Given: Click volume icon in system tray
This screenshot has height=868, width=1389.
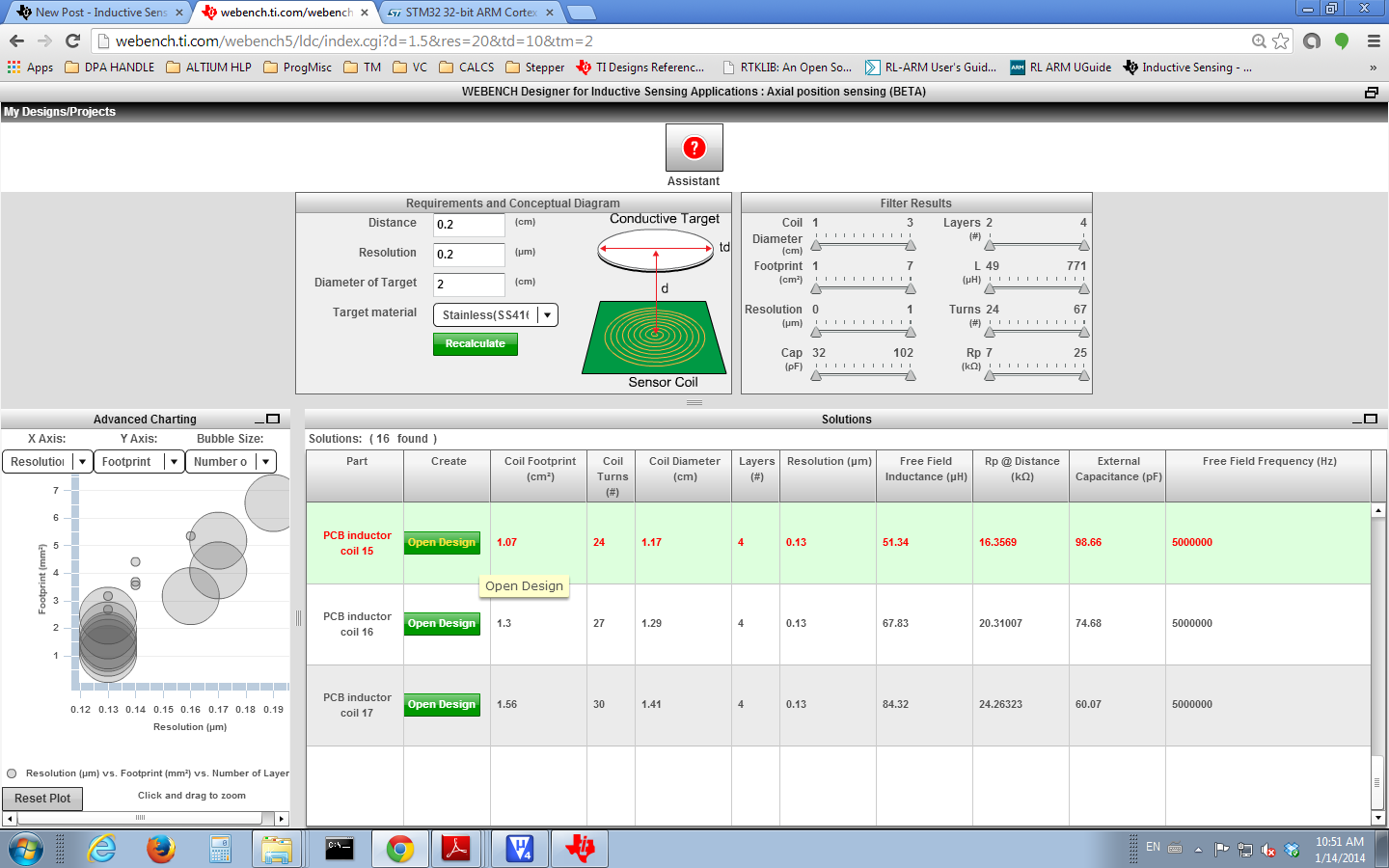Looking at the screenshot, I should click(x=1267, y=850).
